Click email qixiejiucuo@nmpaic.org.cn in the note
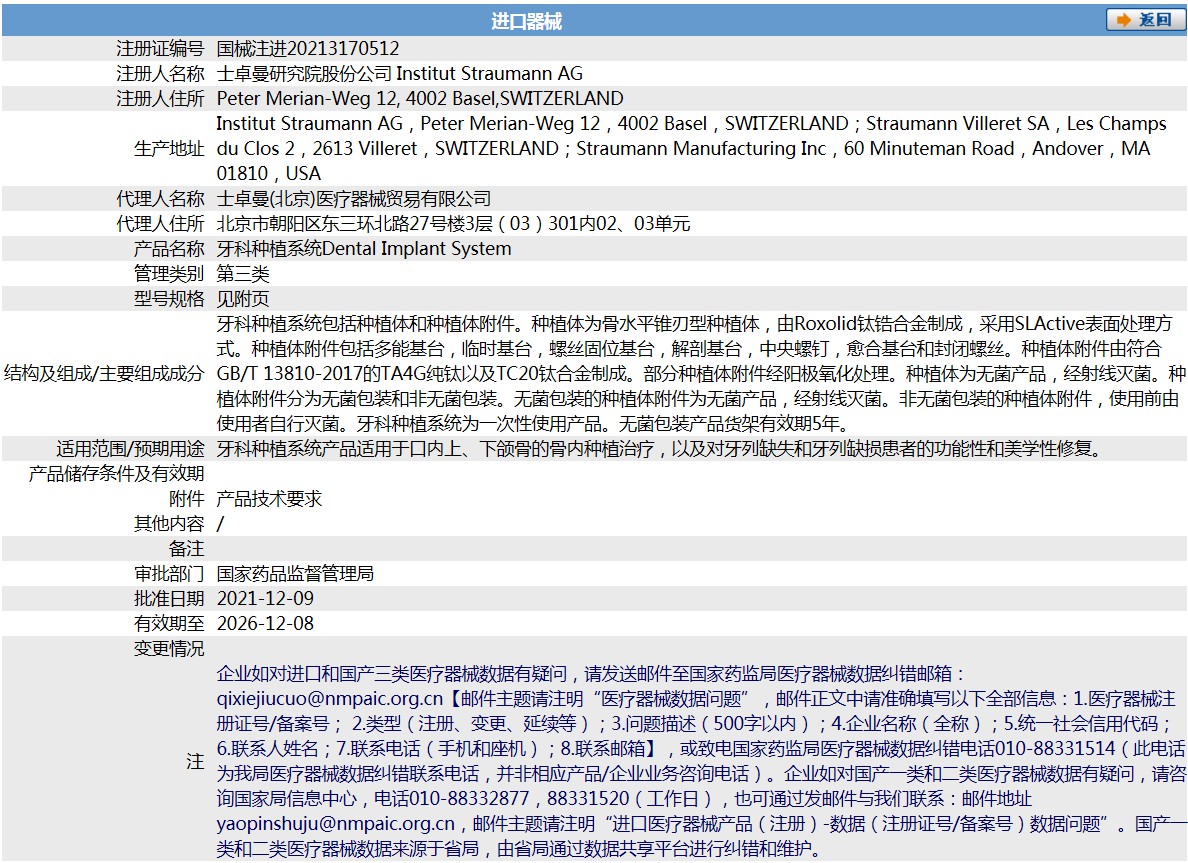1188x863 pixels. 330,699
